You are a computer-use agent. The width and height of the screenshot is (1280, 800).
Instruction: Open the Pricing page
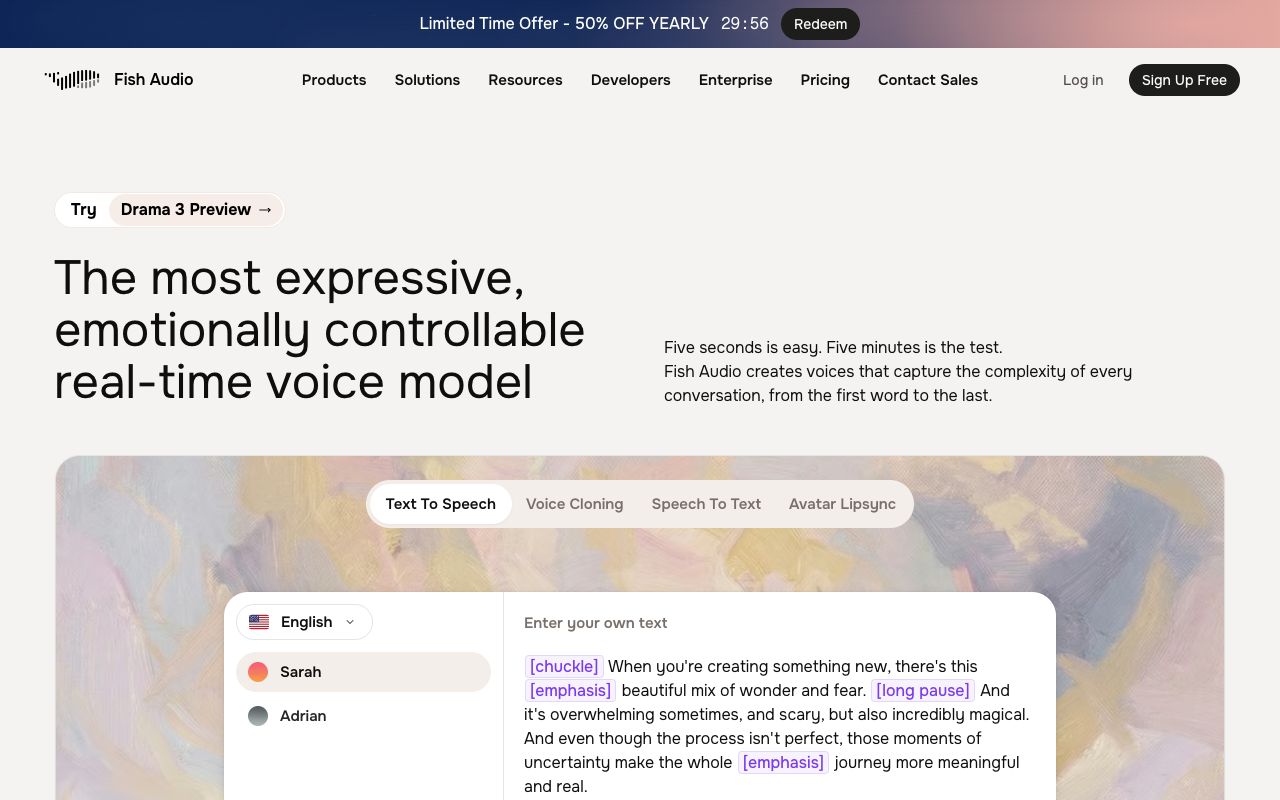point(825,80)
